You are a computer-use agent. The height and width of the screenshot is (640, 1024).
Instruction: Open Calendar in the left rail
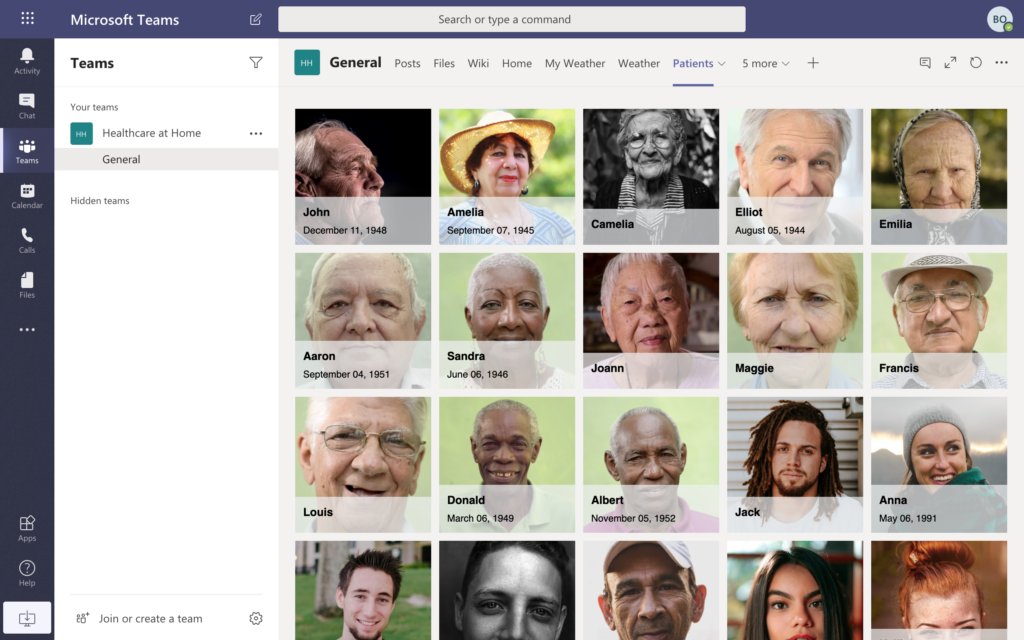pyautogui.click(x=27, y=196)
